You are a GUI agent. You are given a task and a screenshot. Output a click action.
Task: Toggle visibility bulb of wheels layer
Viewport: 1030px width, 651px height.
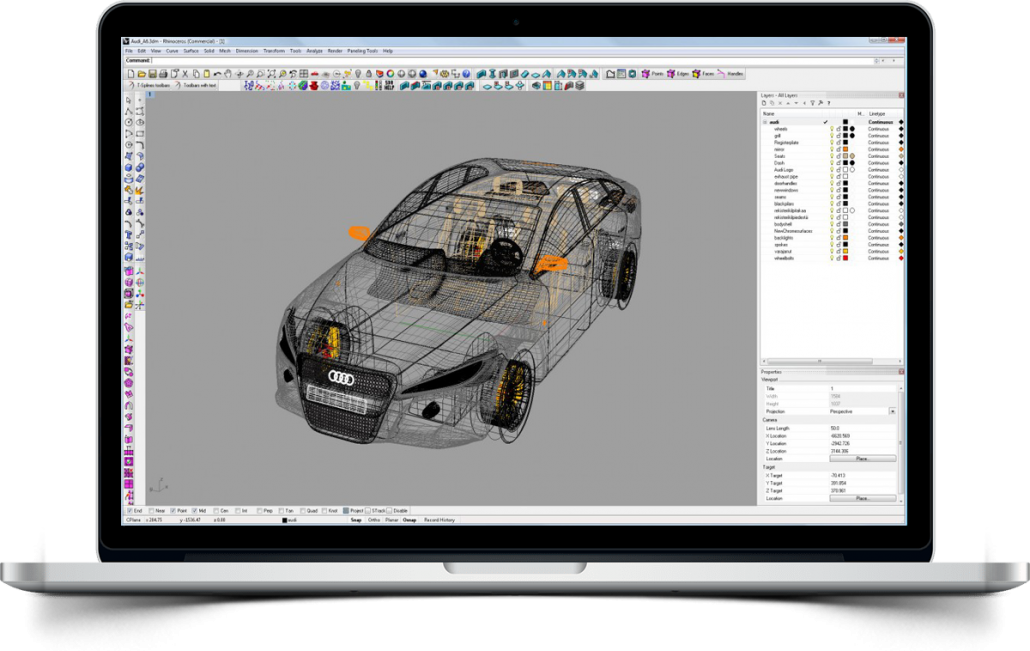(x=832, y=129)
